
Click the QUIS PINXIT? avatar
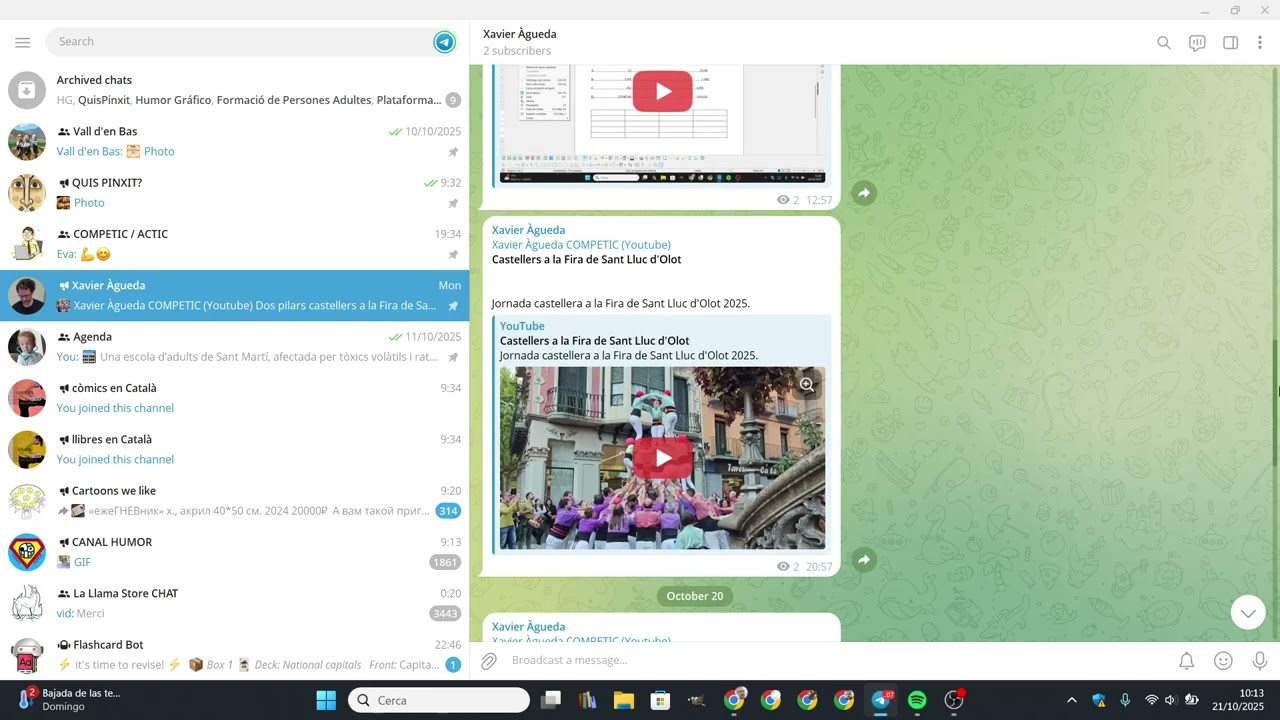point(27,193)
